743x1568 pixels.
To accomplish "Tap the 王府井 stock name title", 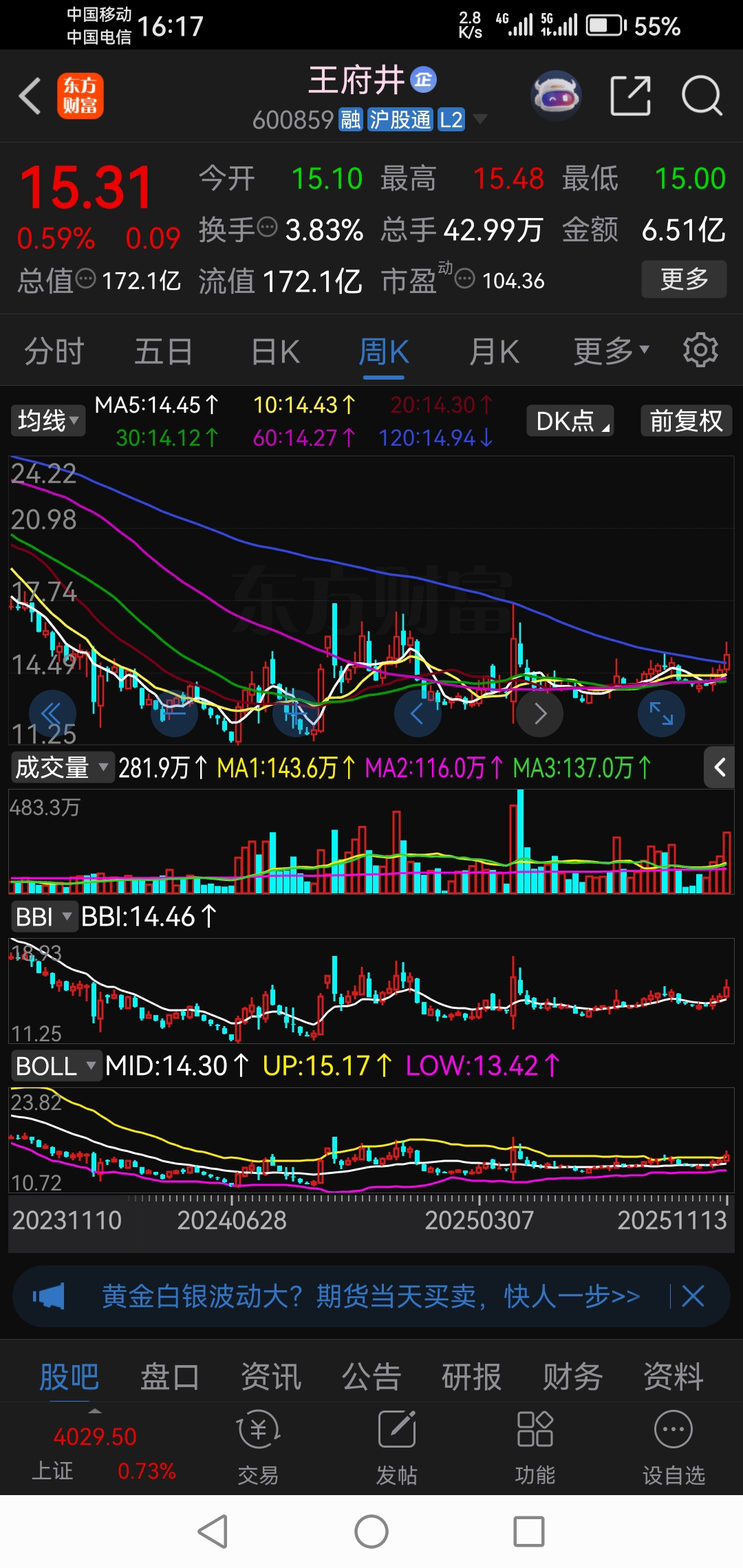I will point(356,80).
